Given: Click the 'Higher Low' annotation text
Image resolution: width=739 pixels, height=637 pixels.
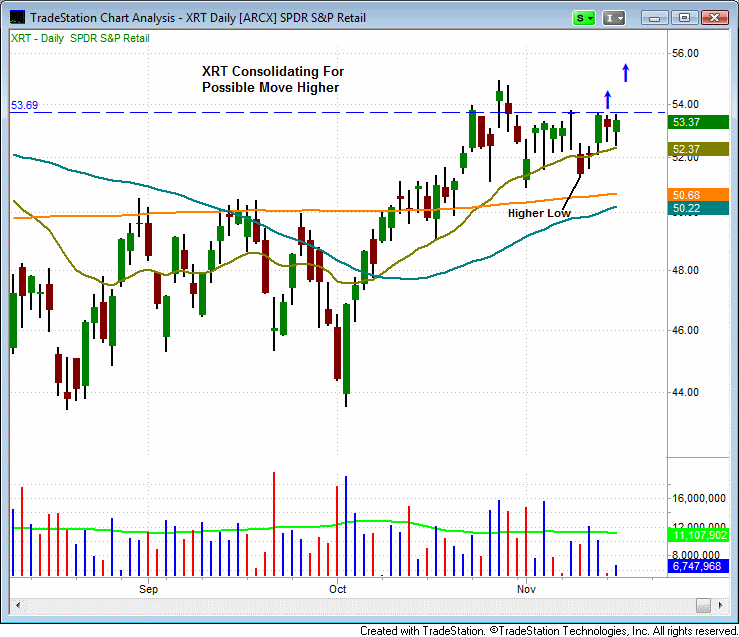Looking at the screenshot, I should 539,213.
